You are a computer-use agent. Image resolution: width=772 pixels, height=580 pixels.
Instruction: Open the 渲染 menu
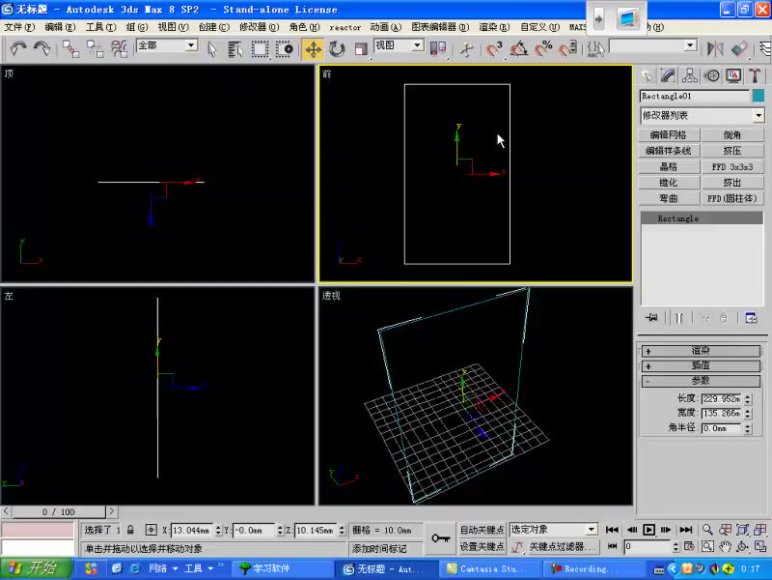pos(494,27)
